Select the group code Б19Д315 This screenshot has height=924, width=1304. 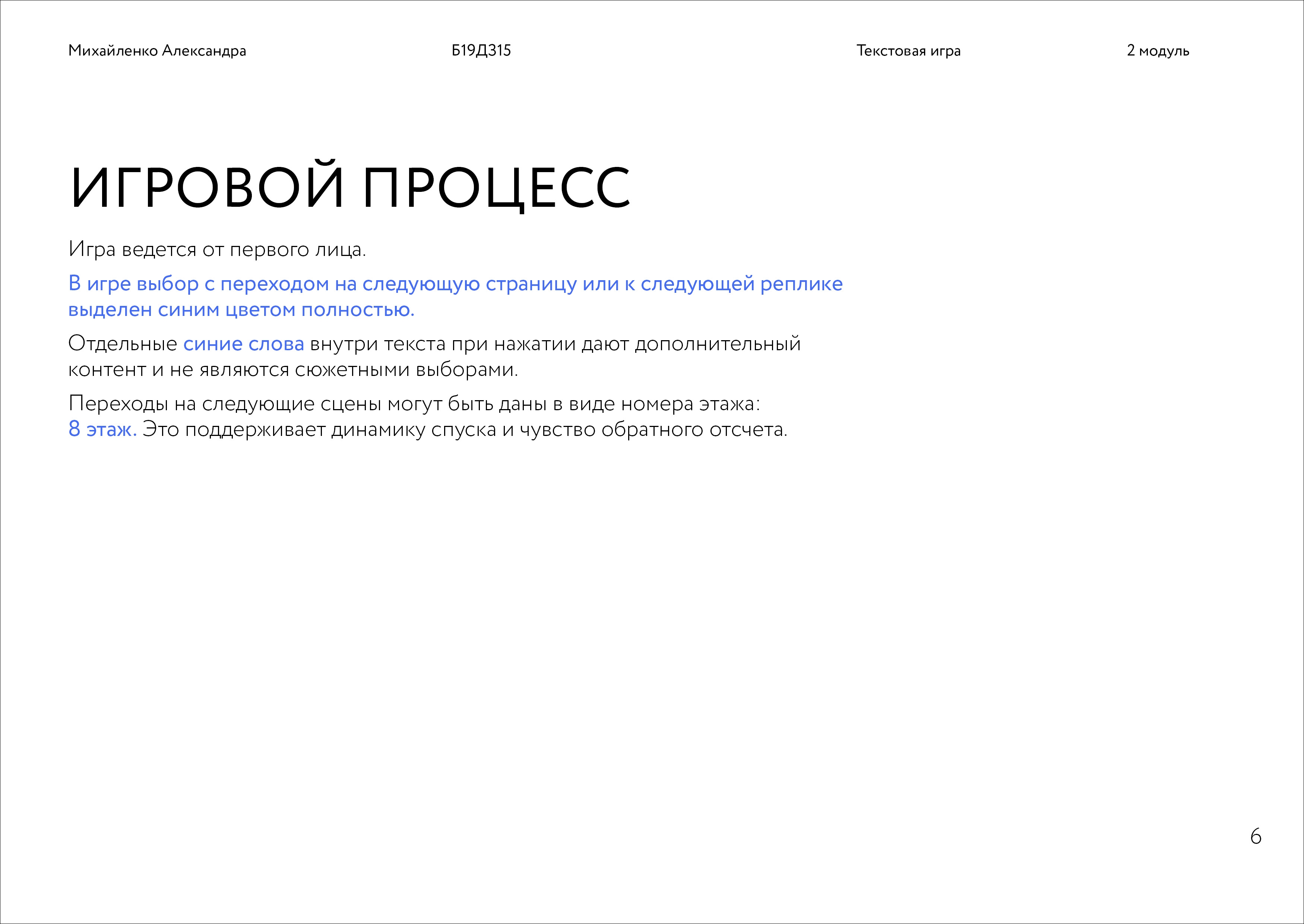pyautogui.click(x=481, y=51)
